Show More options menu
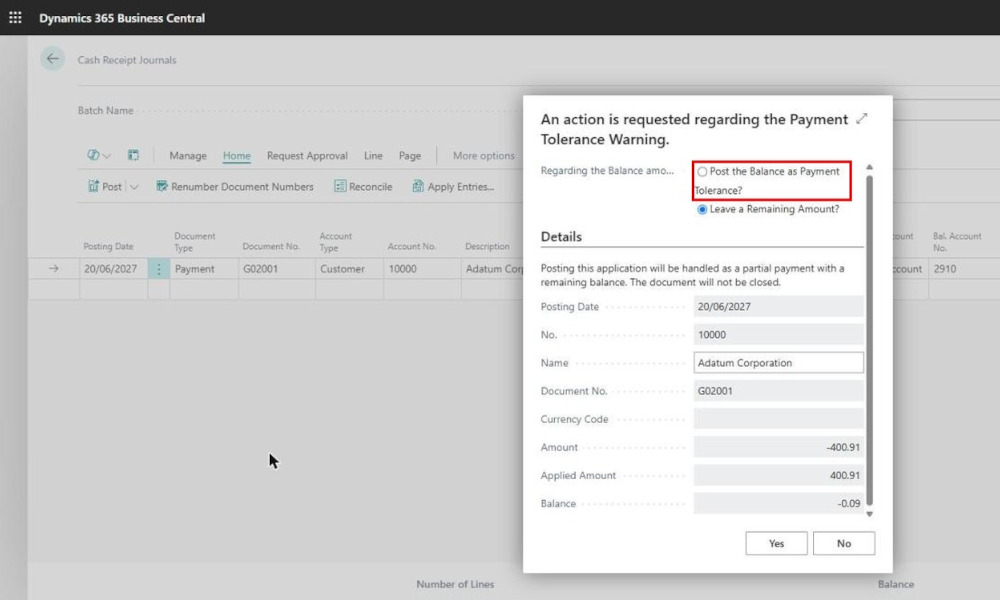The image size is (1000, 600). tap(483, 156)
